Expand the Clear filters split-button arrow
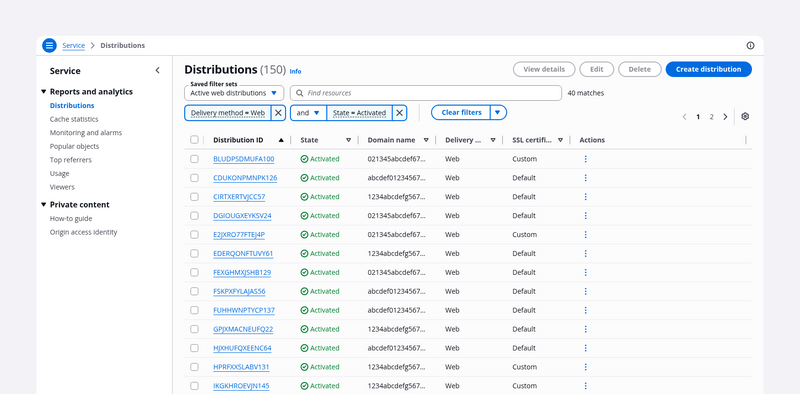The width and height of the screenshot is (800, 394). tap(498, 112)
